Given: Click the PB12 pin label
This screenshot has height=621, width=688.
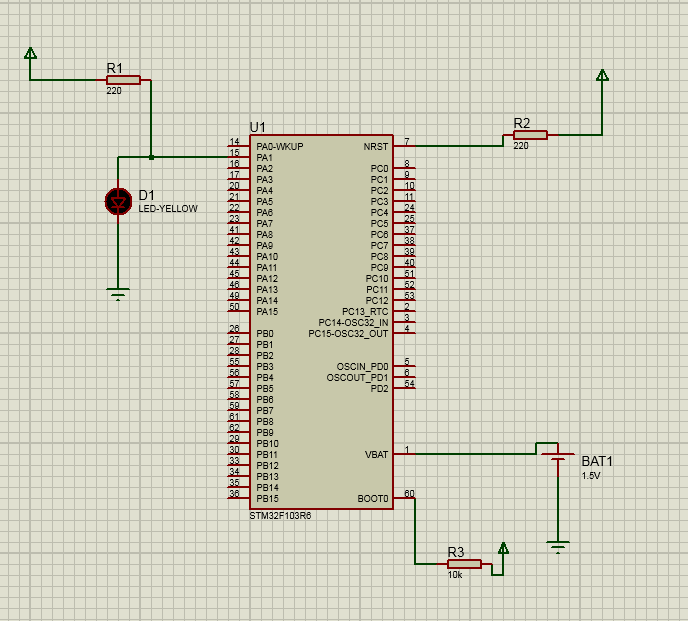Looking at the screenshot, I should click(x=268, y=466).
